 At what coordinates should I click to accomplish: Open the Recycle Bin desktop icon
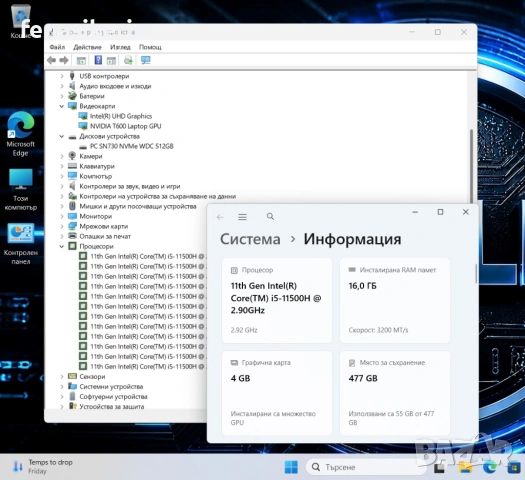pyautogui.click(x=20, y=21)
